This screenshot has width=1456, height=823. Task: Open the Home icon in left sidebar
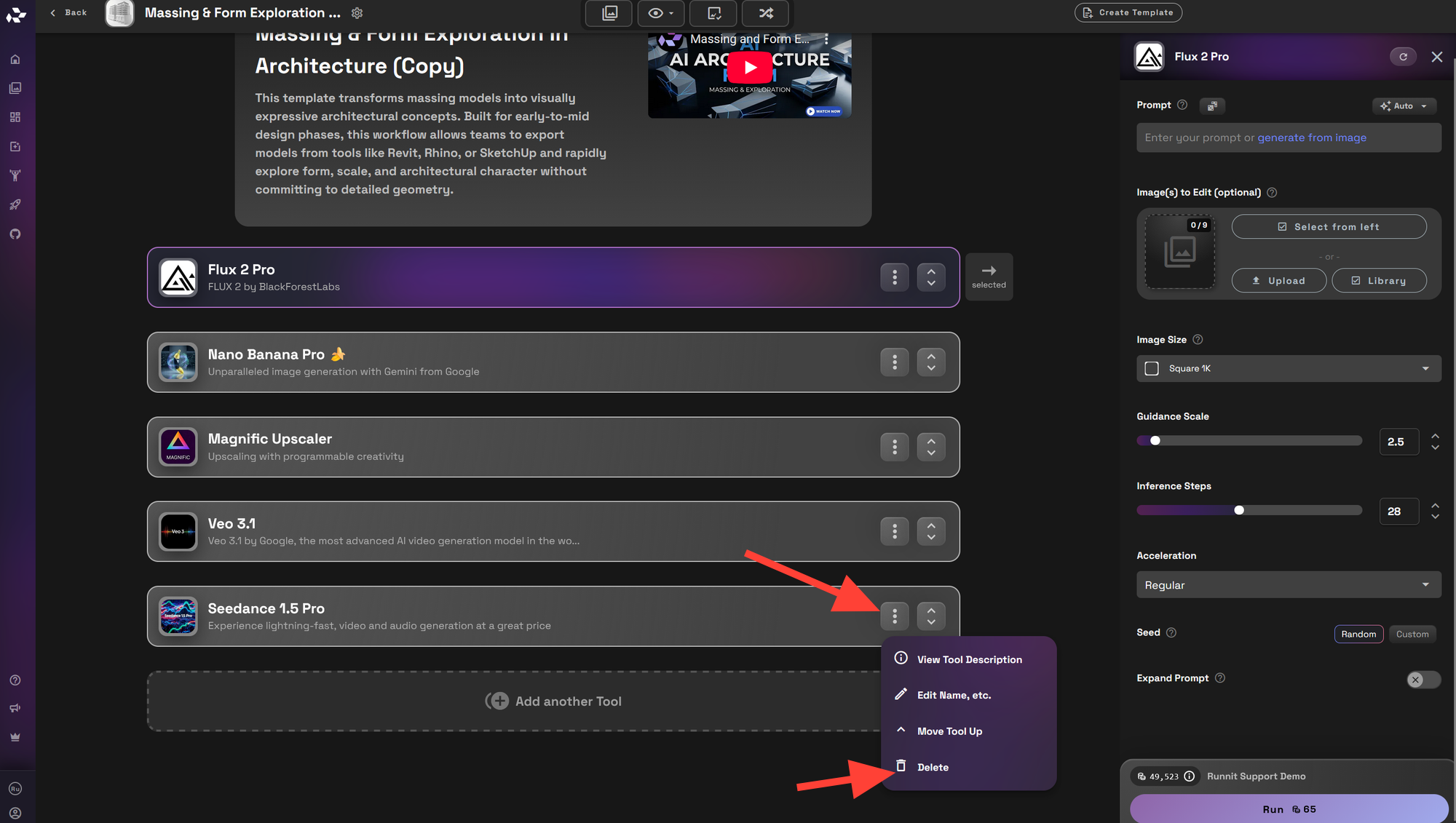pos(15,60)
